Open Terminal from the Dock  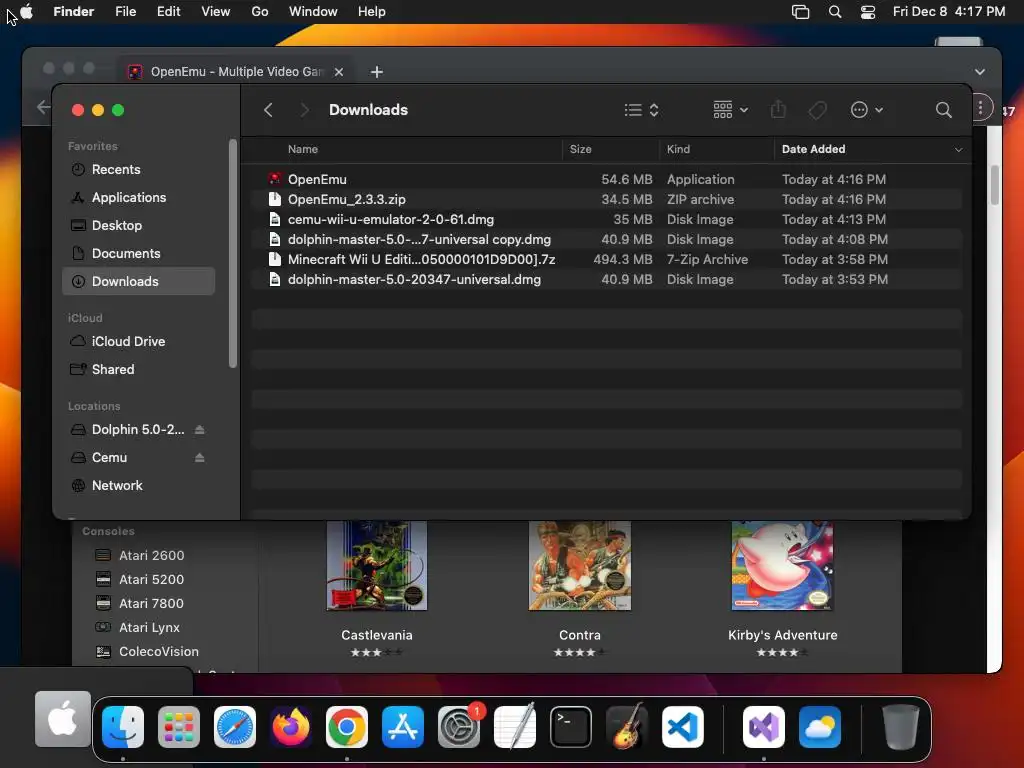(x=571, y=727)
